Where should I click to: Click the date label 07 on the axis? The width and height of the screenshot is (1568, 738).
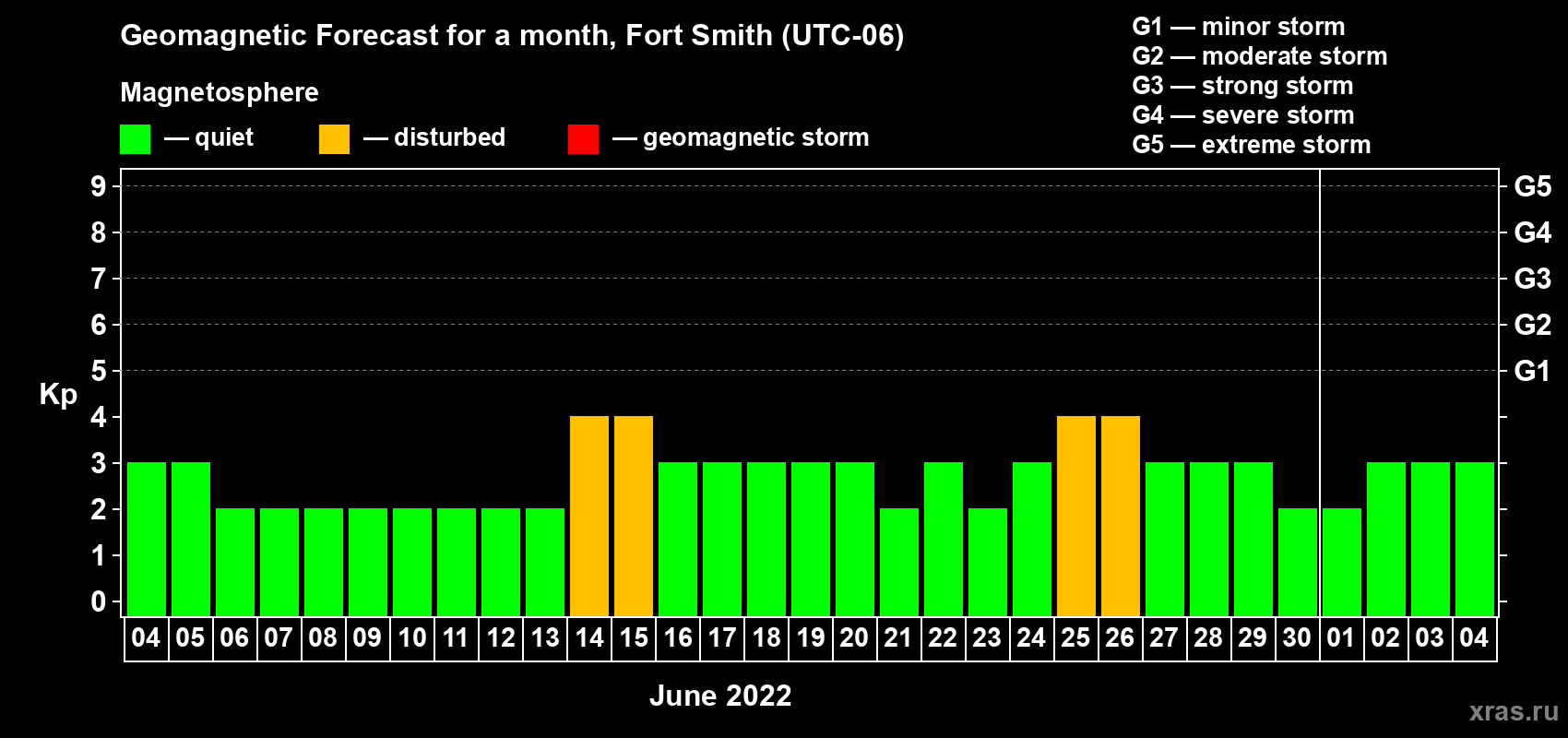[279, 638]
